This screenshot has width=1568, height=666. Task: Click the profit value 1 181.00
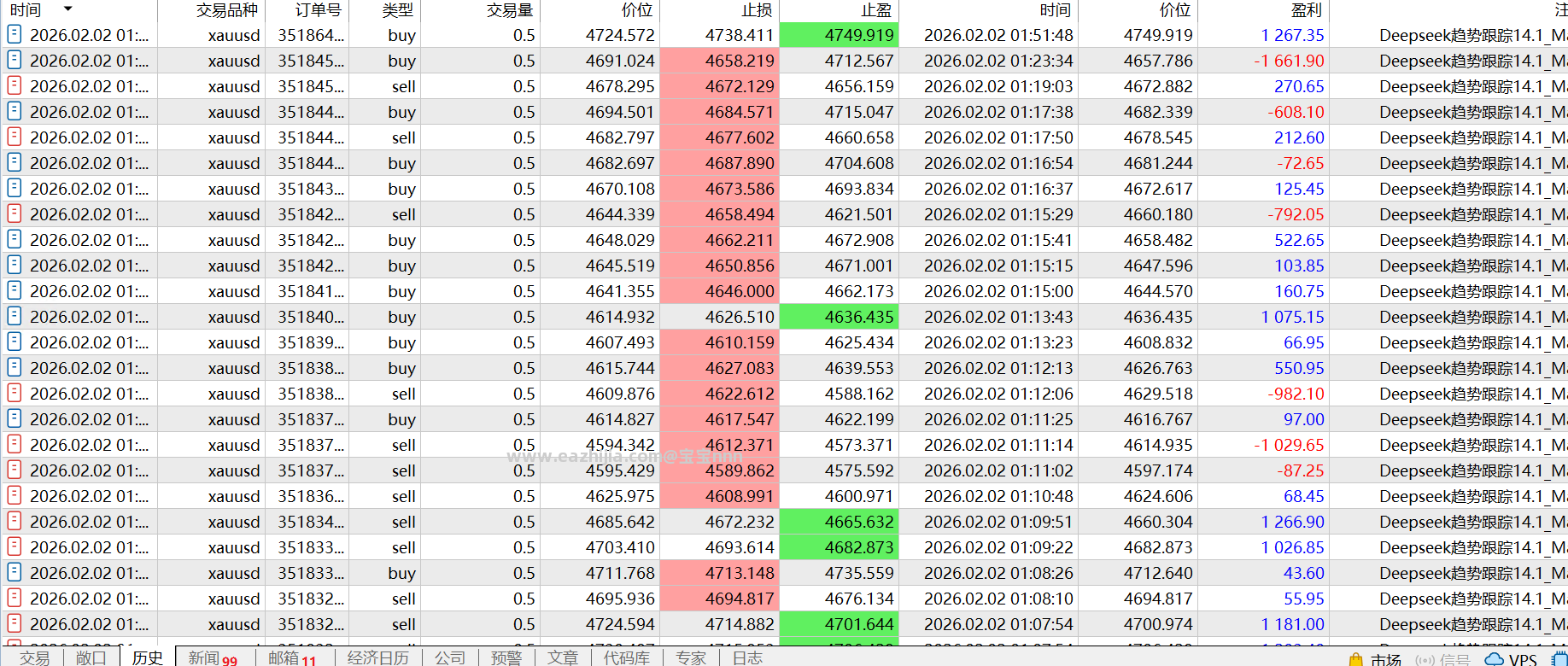(x=1292, y=624)
